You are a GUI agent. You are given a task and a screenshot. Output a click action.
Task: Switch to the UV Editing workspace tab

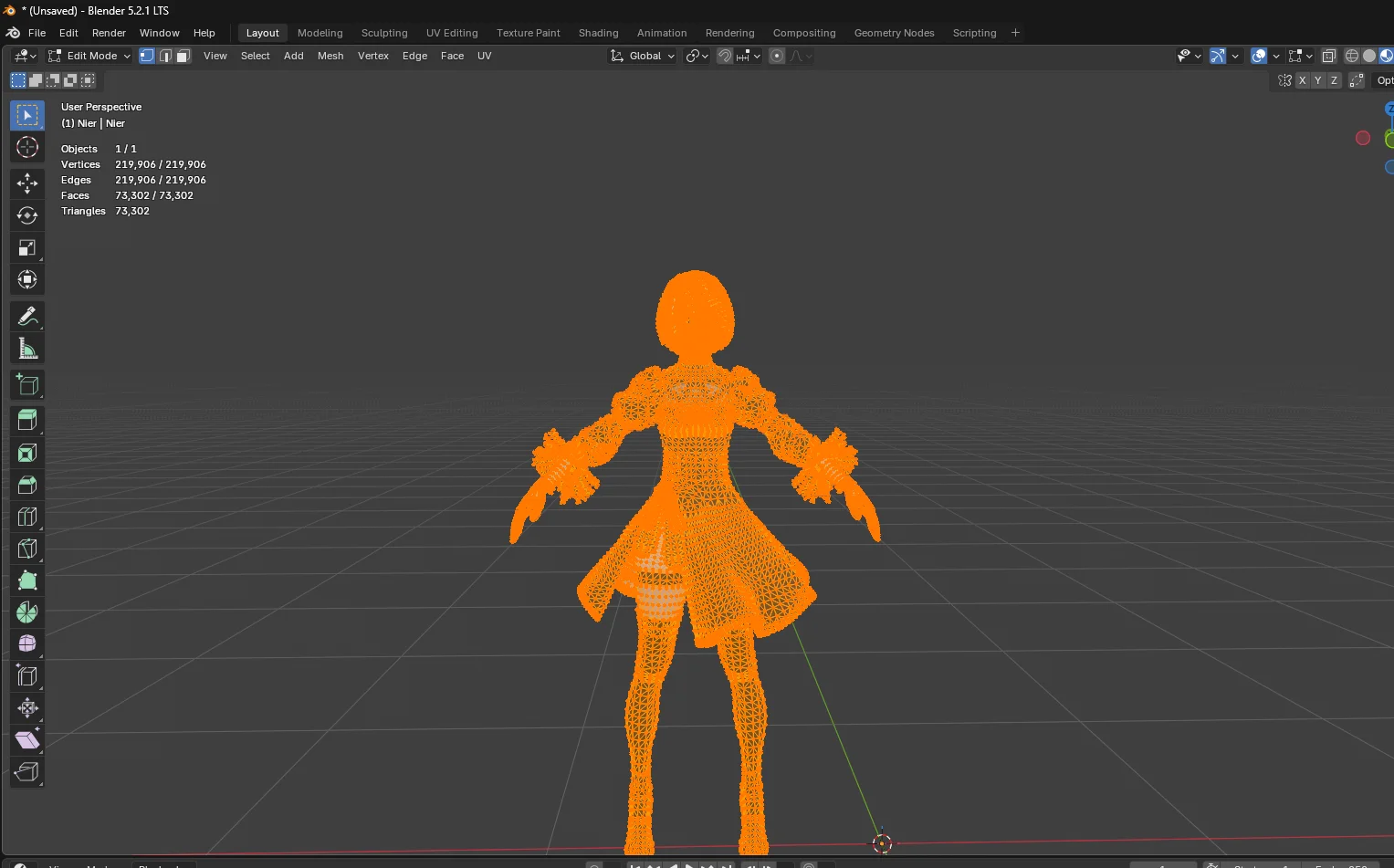[x=452, y=33]
